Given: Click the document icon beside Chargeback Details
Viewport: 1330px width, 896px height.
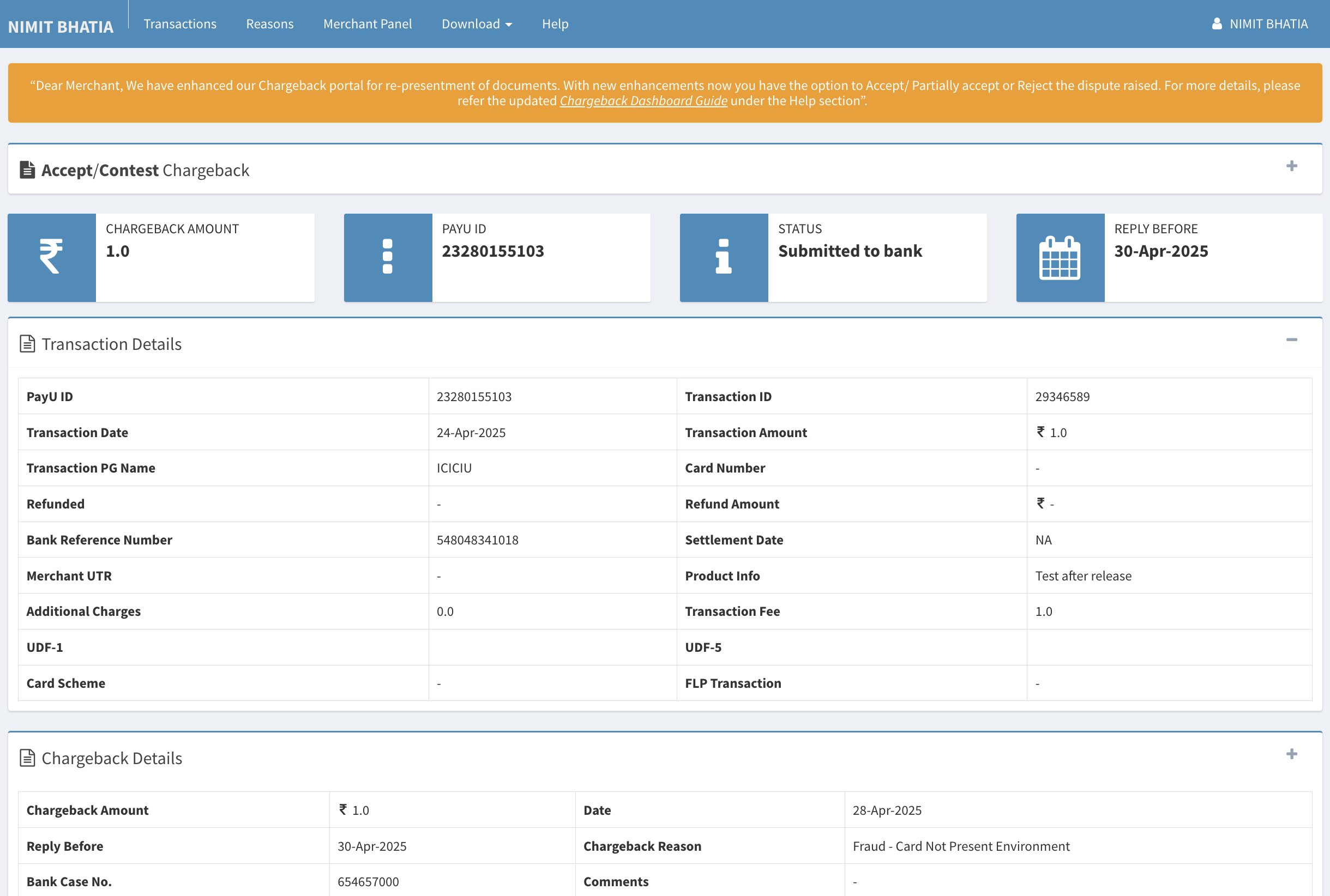Looking at the screenshot, I should coord(27,758).
